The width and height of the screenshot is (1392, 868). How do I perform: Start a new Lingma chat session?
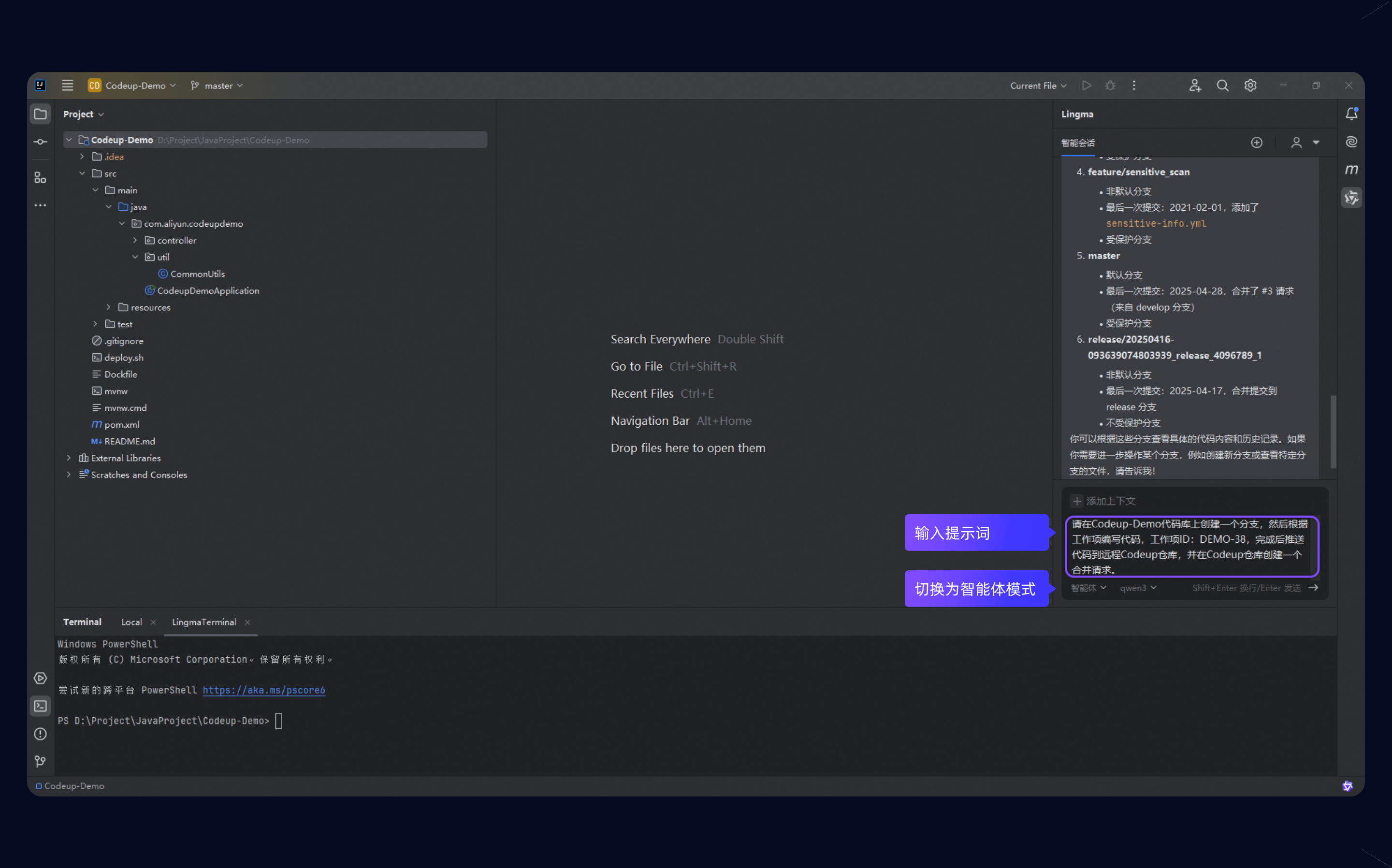click(1257, 143)
